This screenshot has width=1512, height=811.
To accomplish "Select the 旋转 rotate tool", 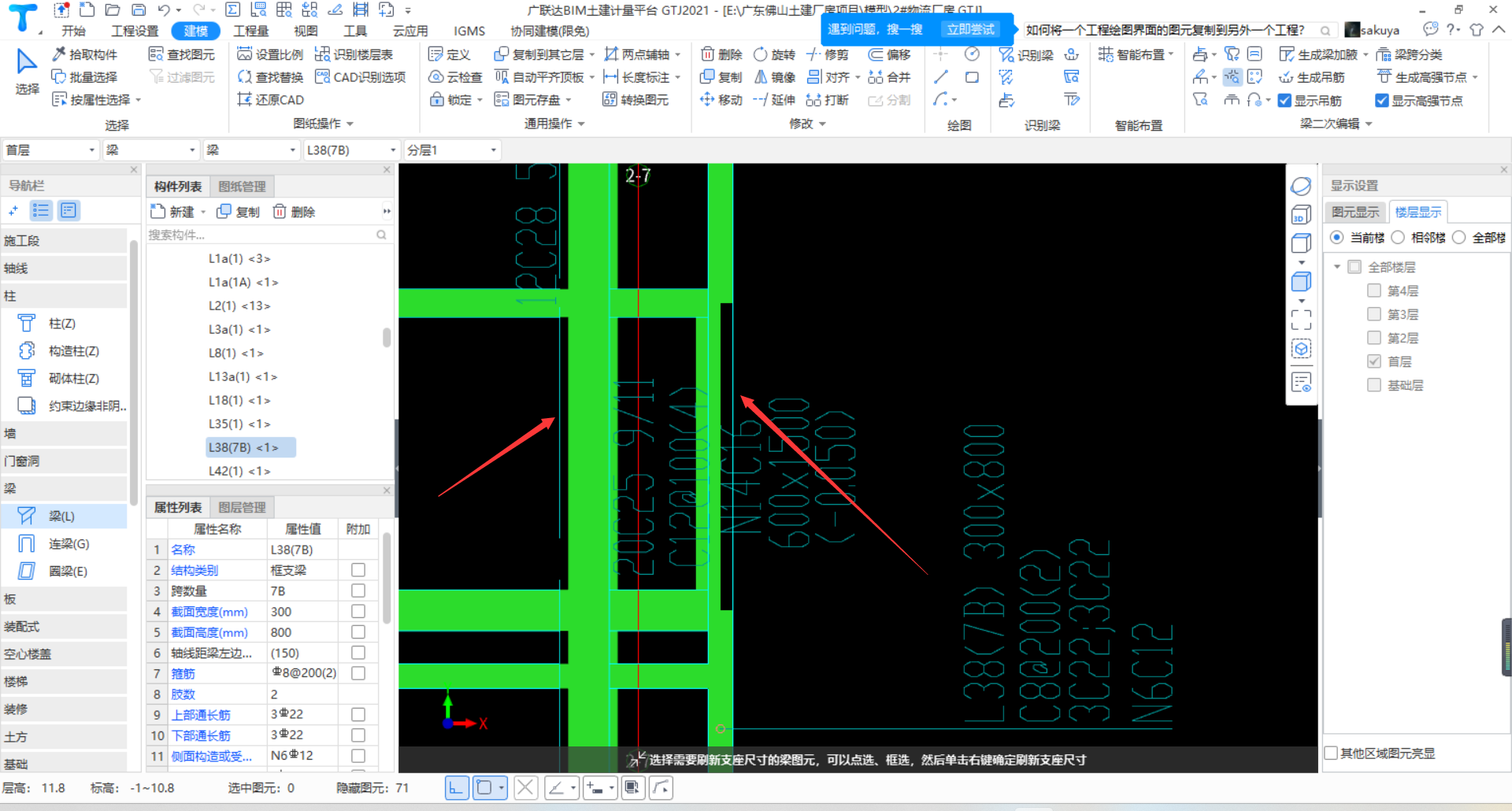I will coord(774,54).
